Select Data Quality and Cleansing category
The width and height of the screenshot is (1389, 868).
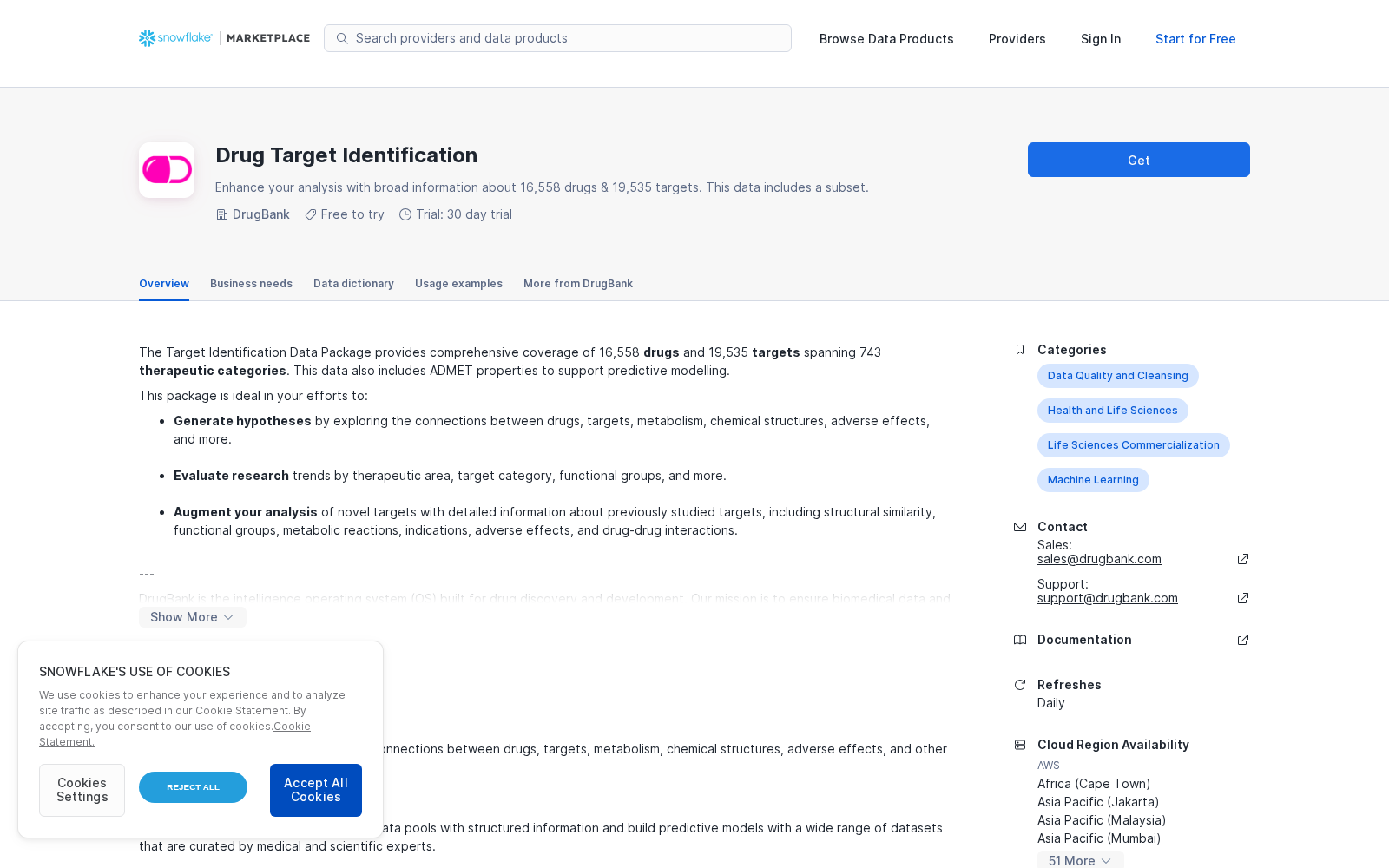[x=1118, y=376]
